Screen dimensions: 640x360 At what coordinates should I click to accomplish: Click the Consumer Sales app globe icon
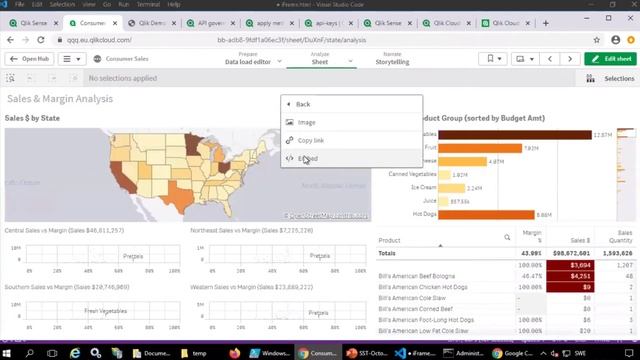97,59
